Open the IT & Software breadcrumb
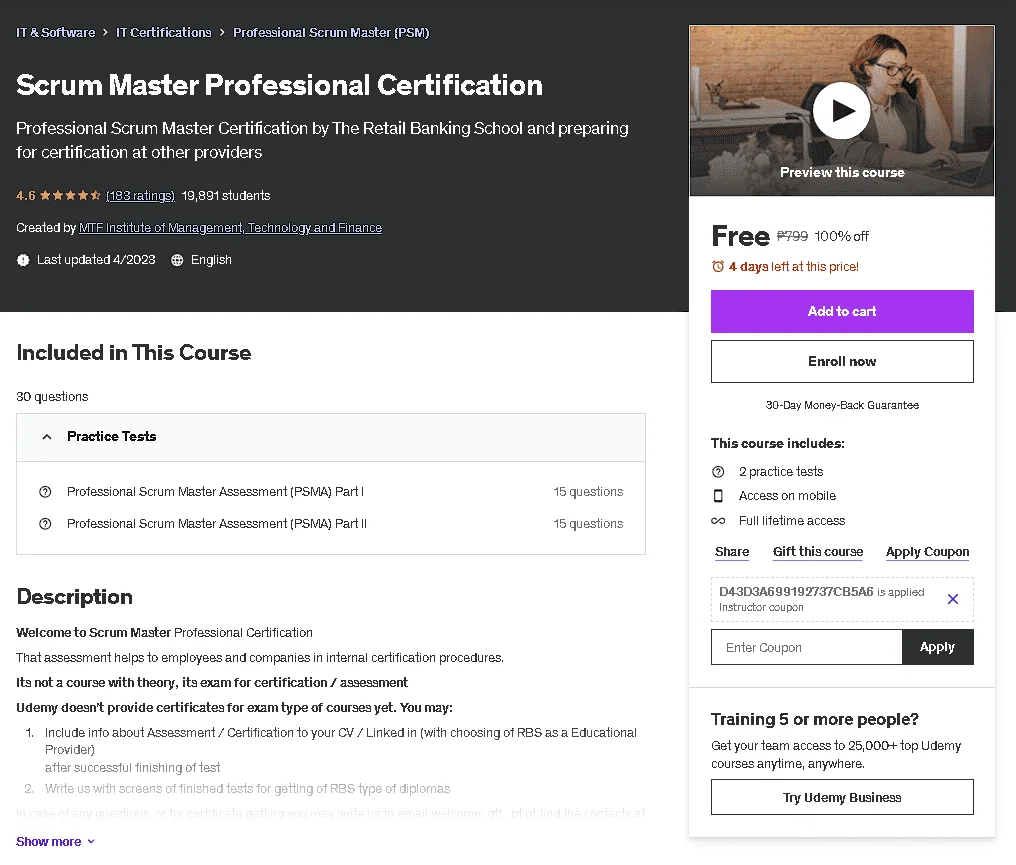Image resolution: width=1016 pixels, height=865 pixels. [x=56, y=32]
